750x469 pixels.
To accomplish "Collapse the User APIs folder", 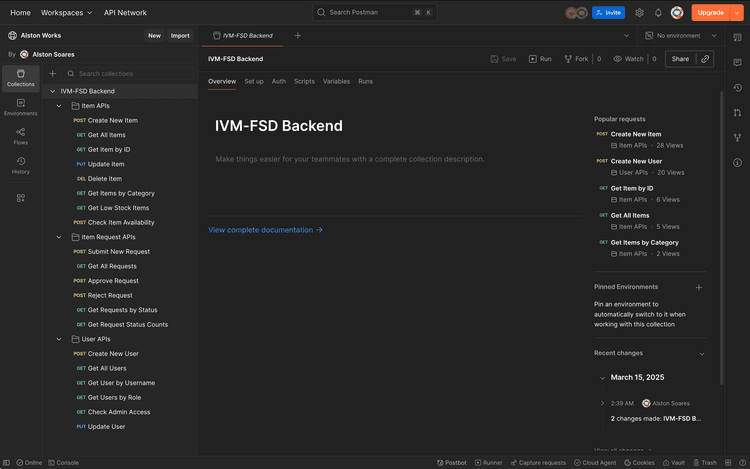I will 60,339.
